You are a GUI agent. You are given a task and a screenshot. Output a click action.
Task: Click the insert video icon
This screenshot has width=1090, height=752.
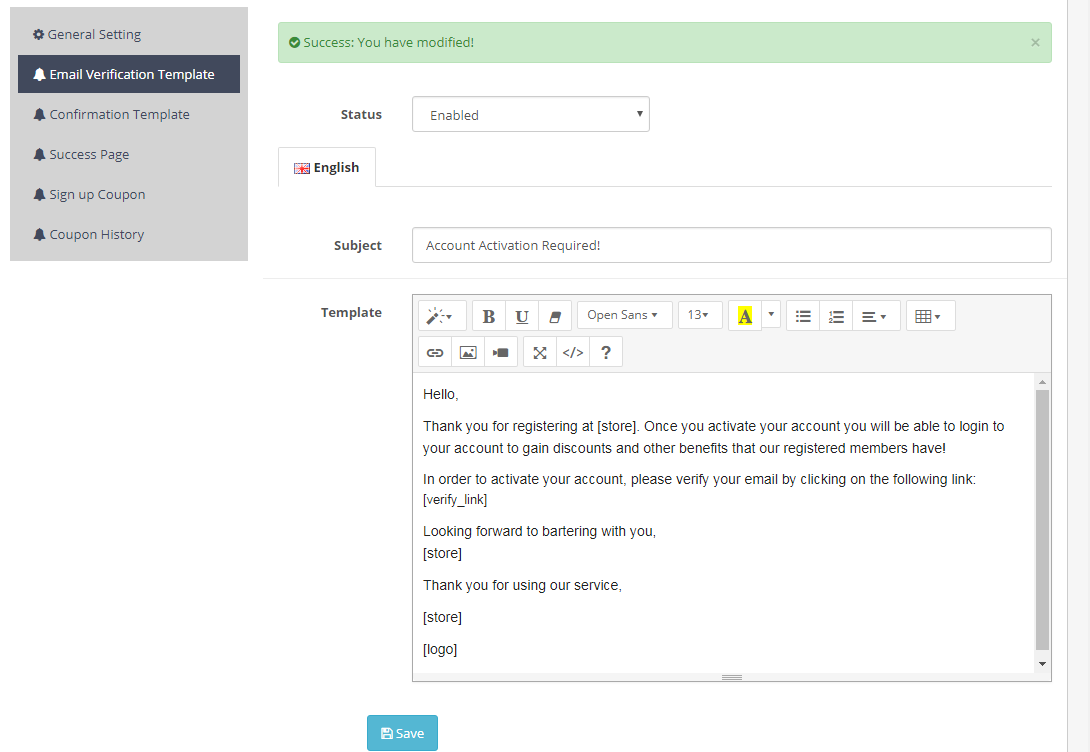501,352
